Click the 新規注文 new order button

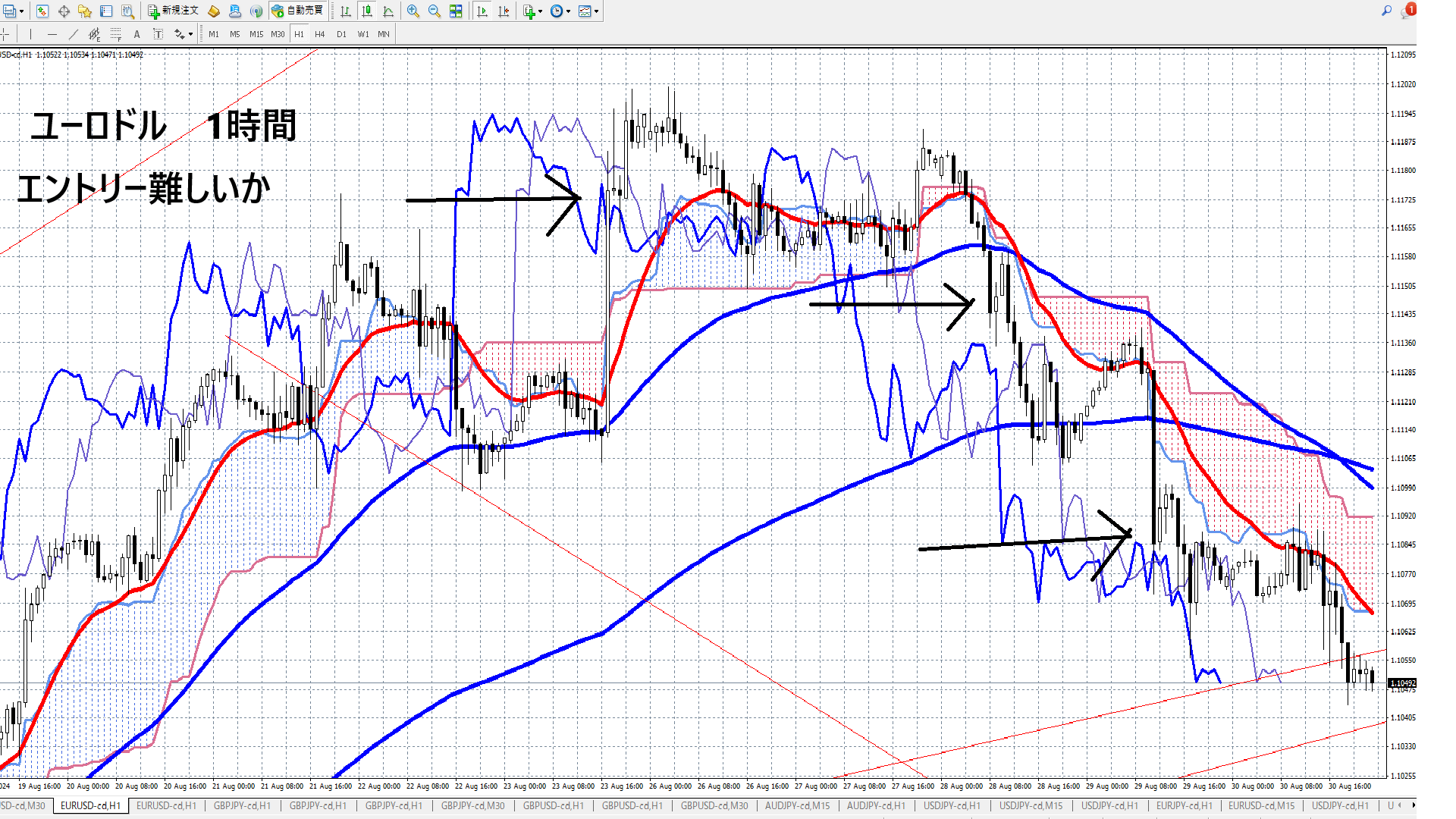[173, 11]
